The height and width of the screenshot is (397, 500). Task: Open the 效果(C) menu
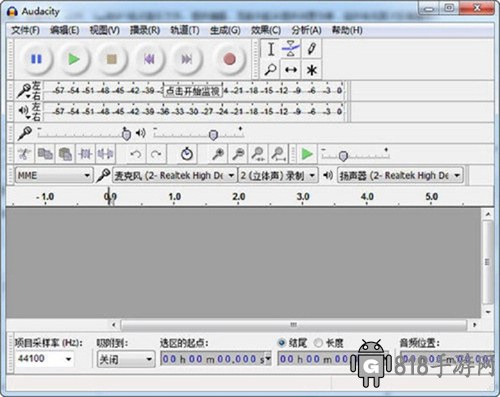click(x=266, y=30)
